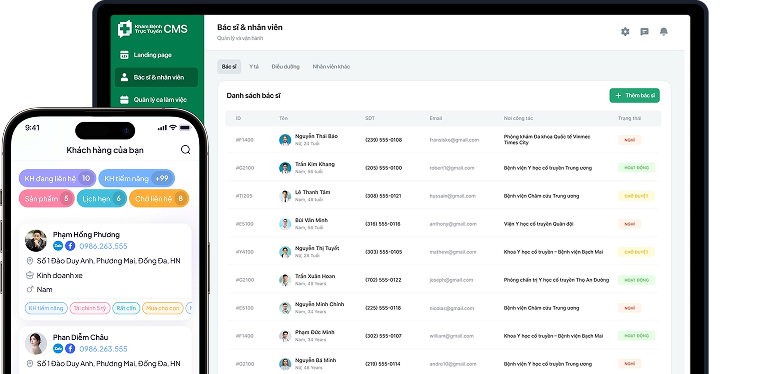This screenshot has height=374, width=781.
Task: Click the CMS green cross logo
Action: [125, 29]
